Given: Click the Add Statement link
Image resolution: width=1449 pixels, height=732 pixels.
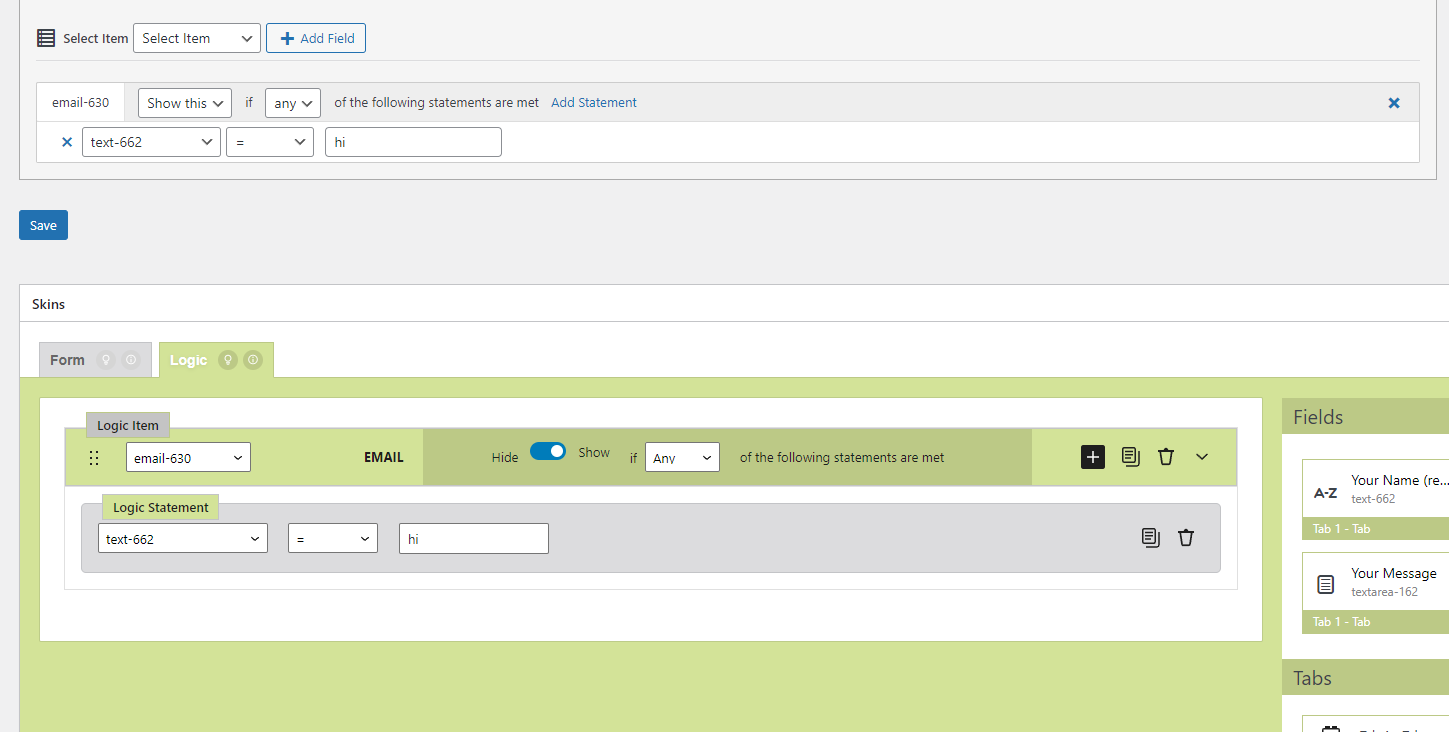Looking at the screenshot, I should point(593,103).
